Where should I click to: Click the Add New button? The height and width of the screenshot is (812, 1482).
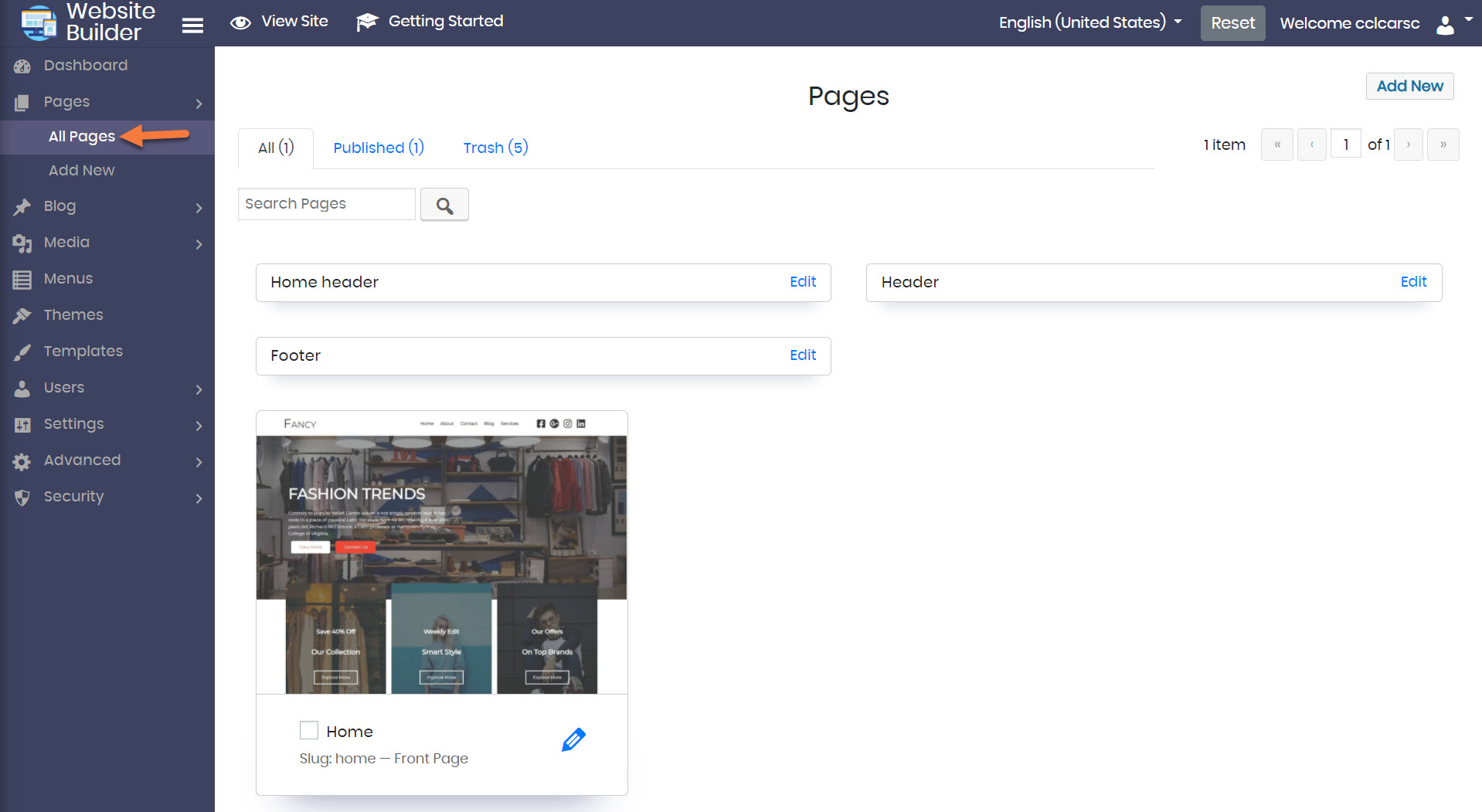click(x=1409, y=86)
